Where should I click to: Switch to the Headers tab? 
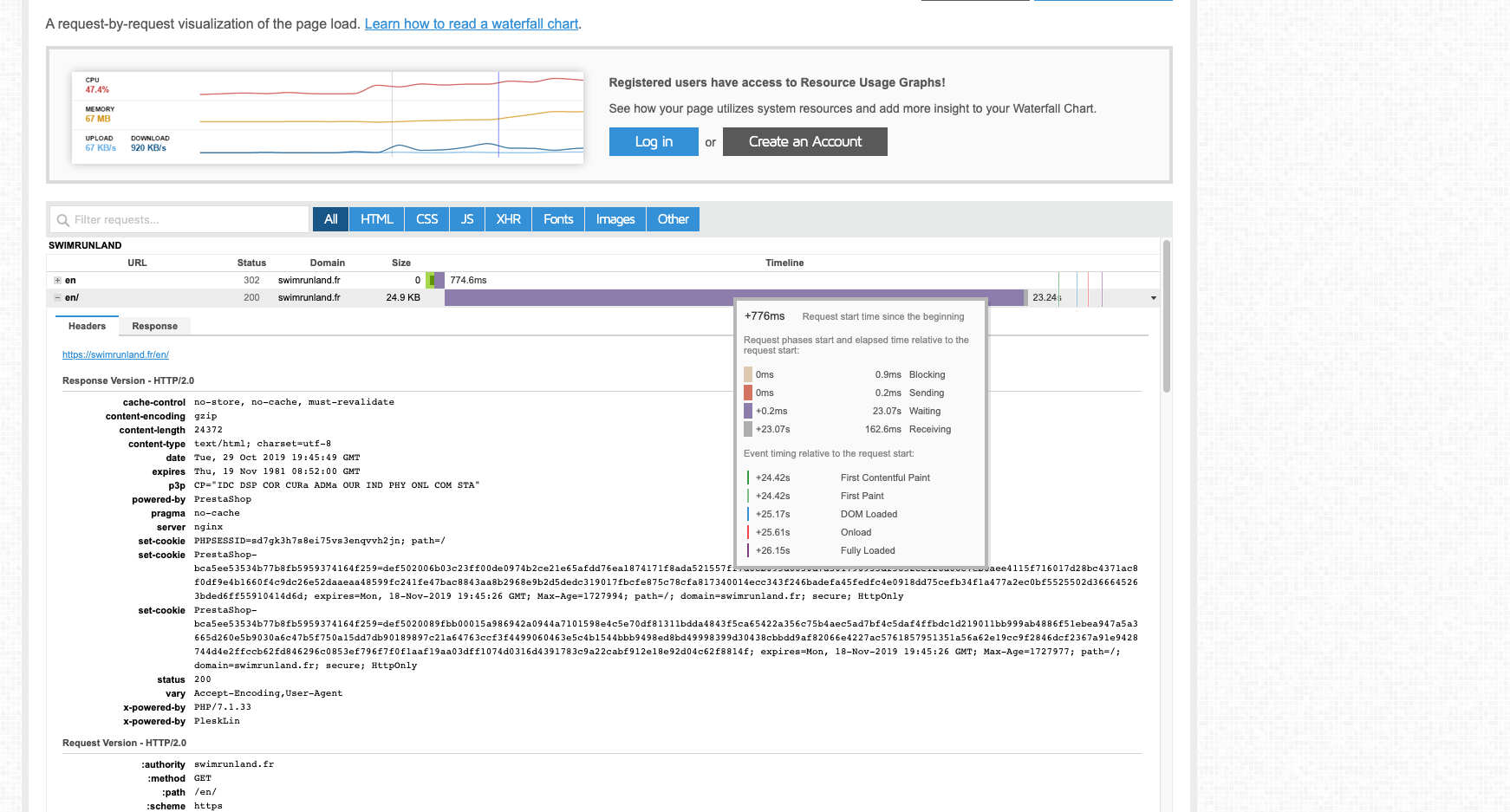(x=87, y=326)
